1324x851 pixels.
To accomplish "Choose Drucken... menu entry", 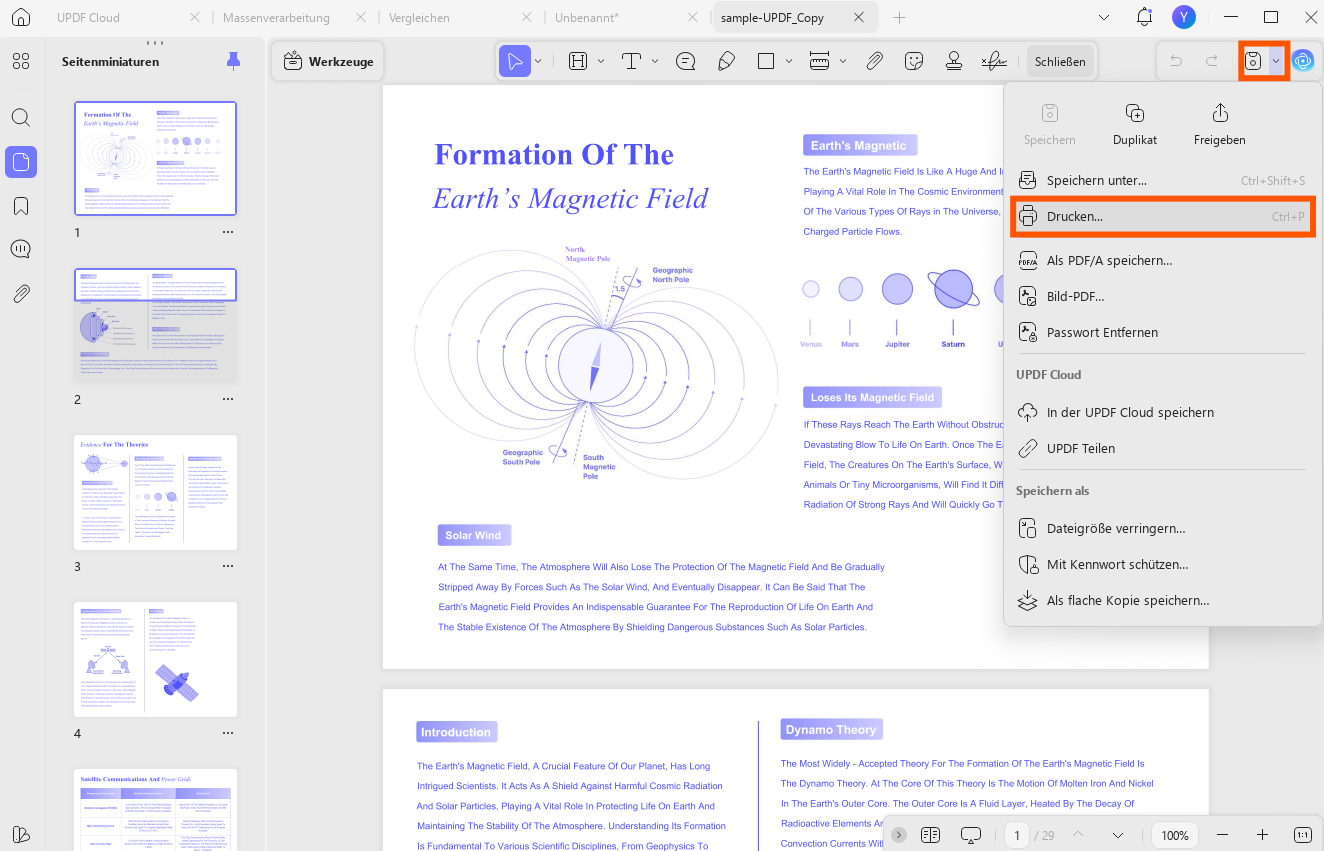I will (x=1162, y=216).
